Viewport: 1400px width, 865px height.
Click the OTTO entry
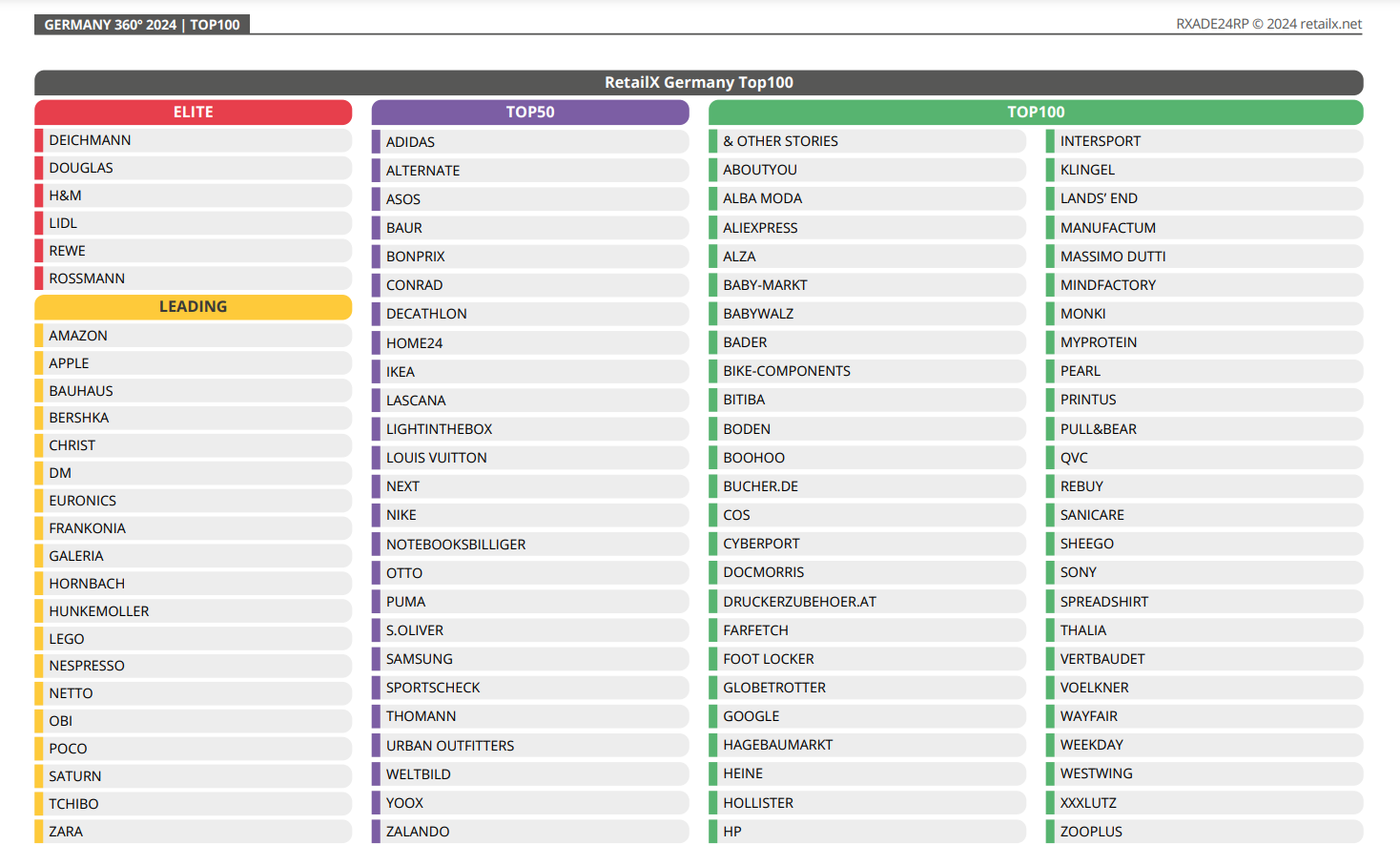point(530,573)
